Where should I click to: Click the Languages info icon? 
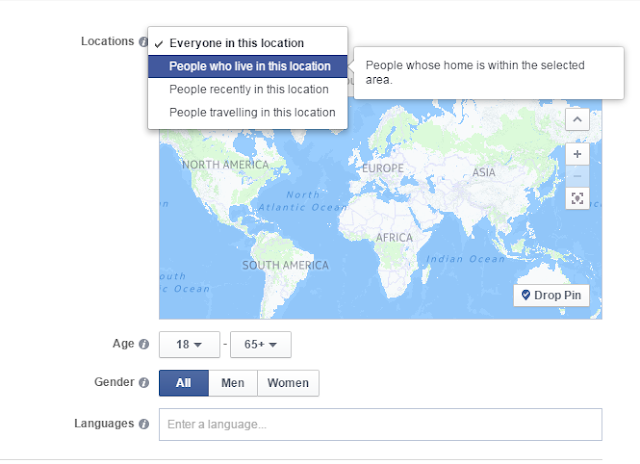[x=144, y=424]
